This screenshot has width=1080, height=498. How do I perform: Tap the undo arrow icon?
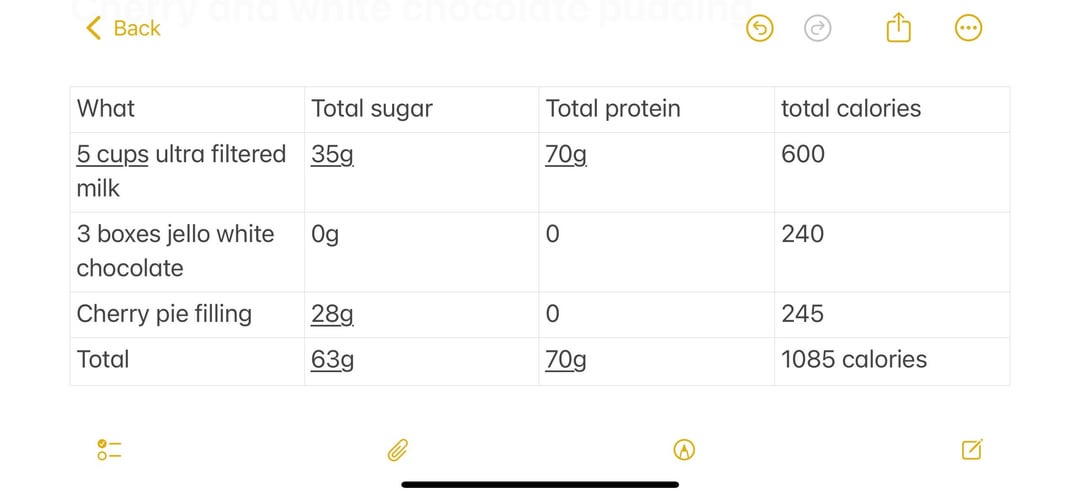click(x=760, y=29)
